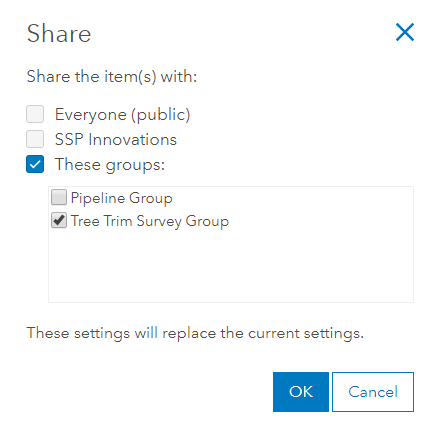Click the "Share the item(s) with:" heading

[x=112, y=77]
